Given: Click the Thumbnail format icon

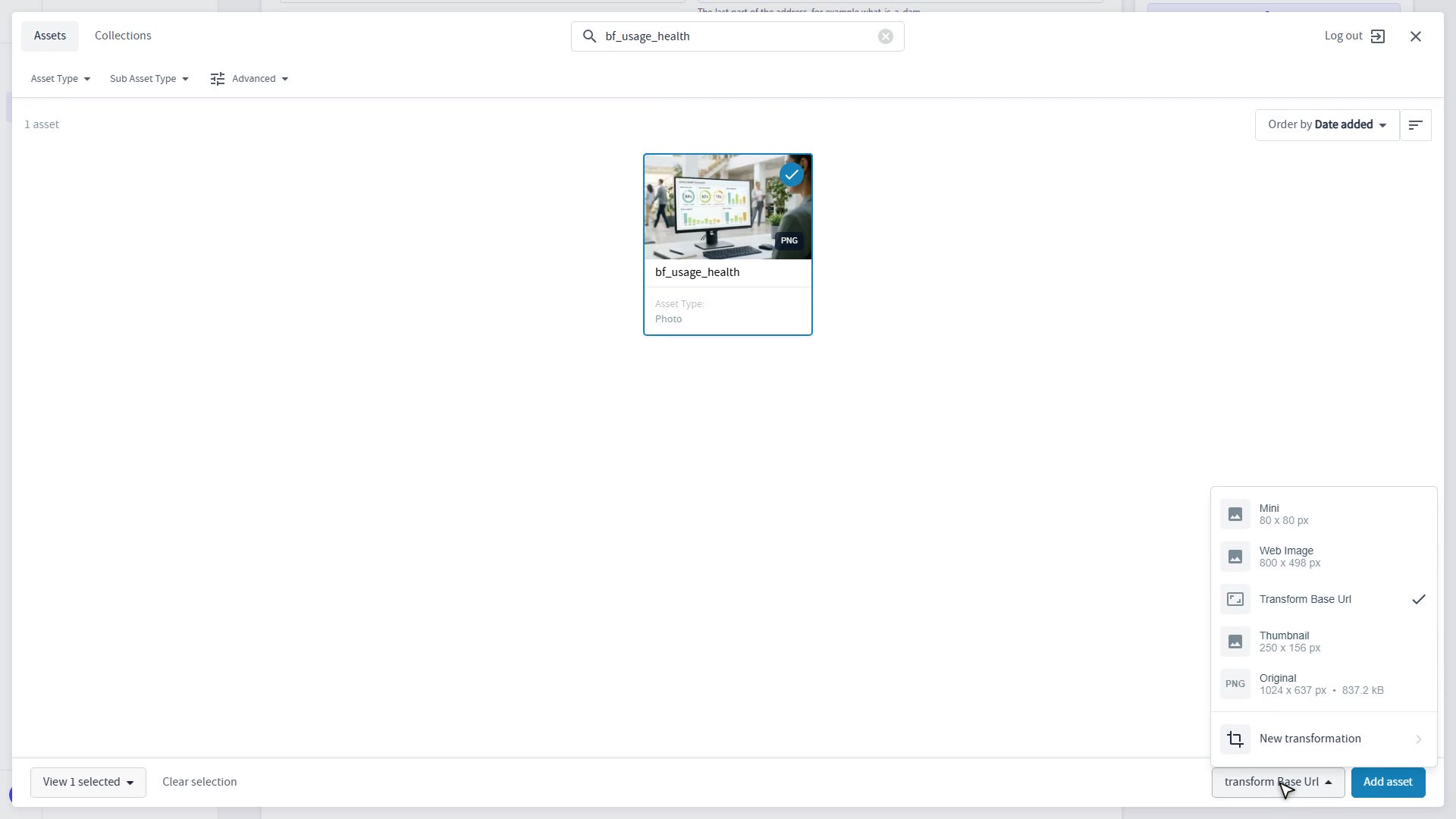Looking at the screenshot, I should coord(1235,642).
